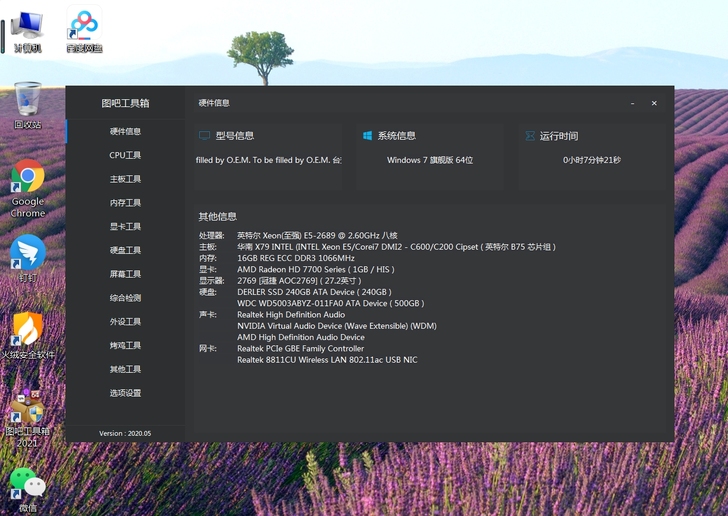728x516 pixels.
Task: Select the 外设工具 sidebar tab
Action: (x=125, y=321)
